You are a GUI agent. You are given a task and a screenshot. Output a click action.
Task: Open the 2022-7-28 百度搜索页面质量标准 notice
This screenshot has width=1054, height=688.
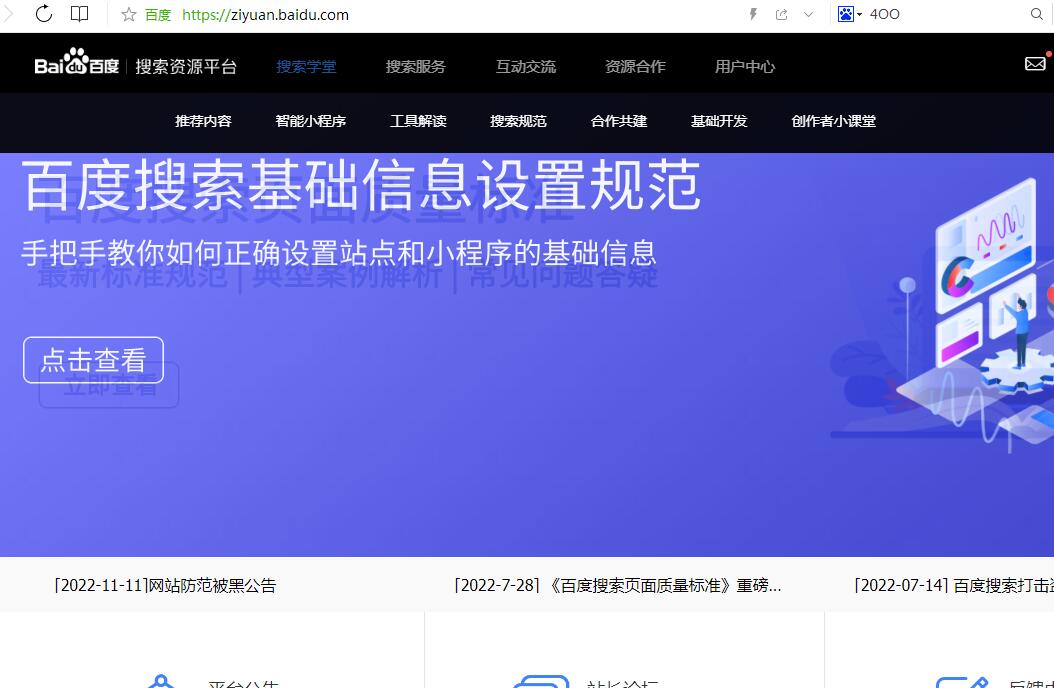click(617, 586)
